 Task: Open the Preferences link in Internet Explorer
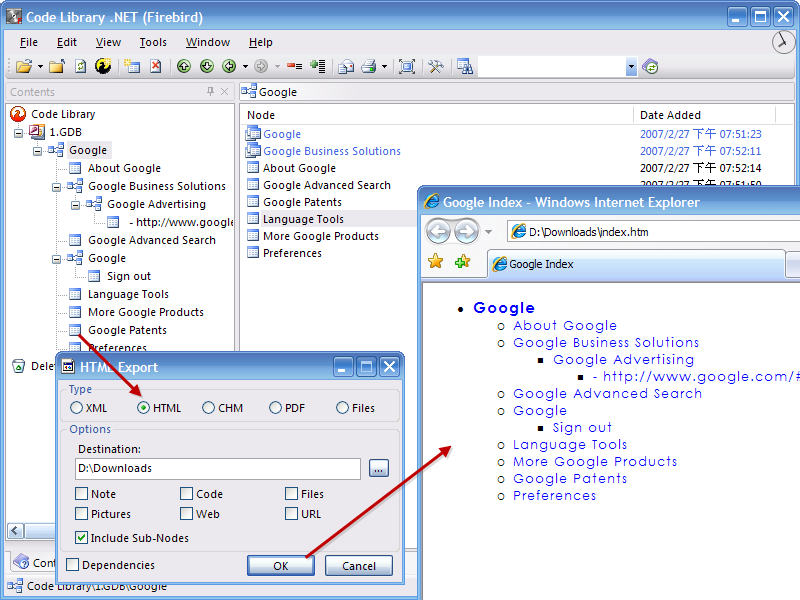coord(555,495)
